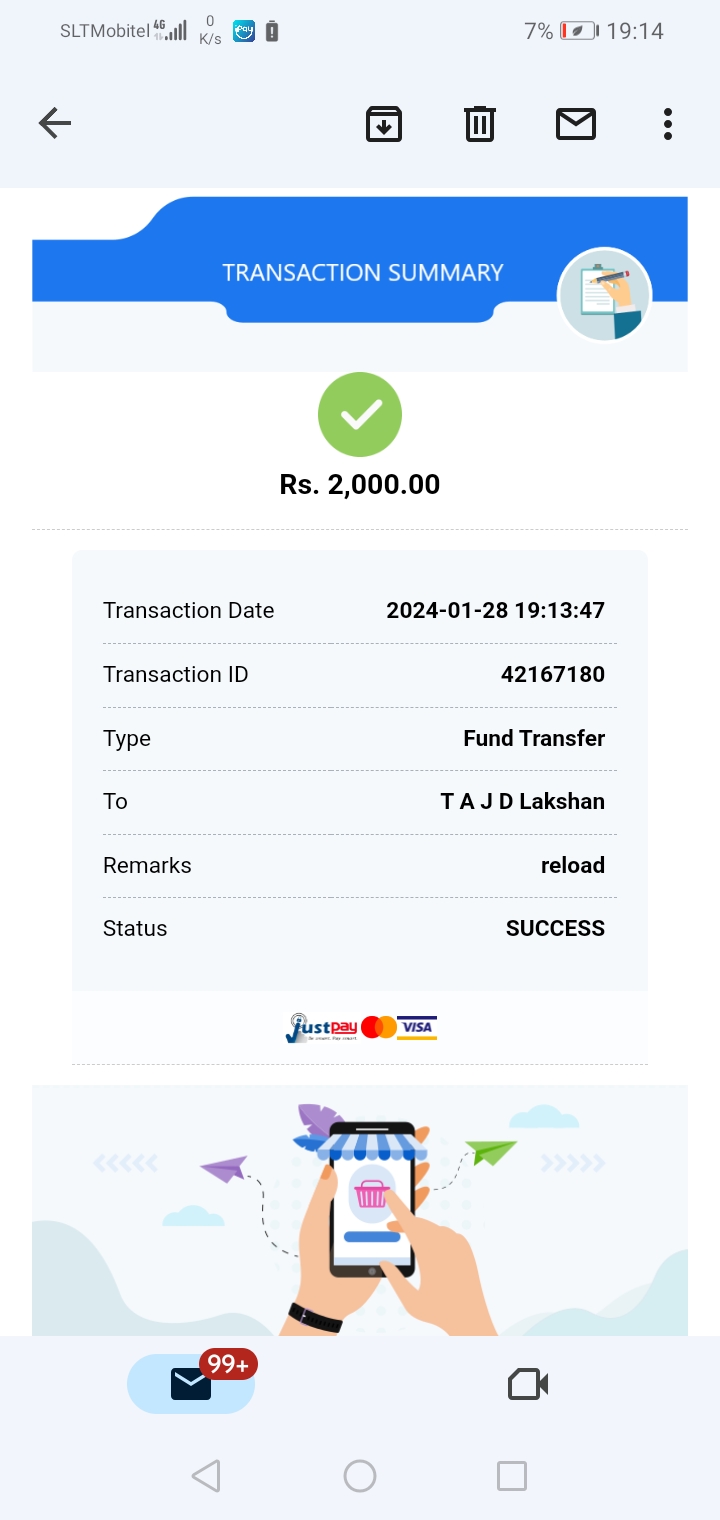Tap the clipboard illustration in the header

tap(604, 294)
